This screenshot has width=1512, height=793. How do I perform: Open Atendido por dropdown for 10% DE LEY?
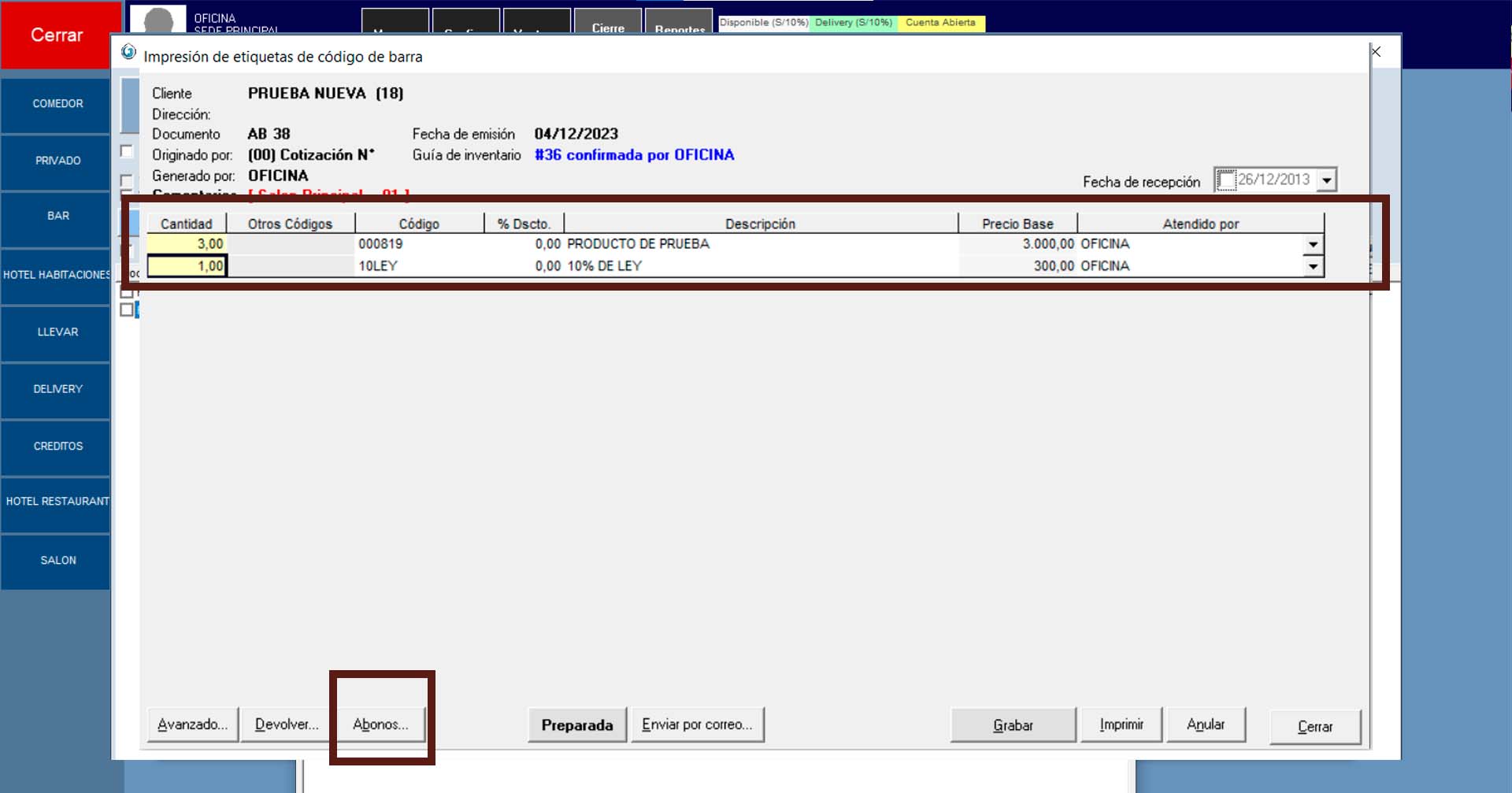(x=1313, y=267)
